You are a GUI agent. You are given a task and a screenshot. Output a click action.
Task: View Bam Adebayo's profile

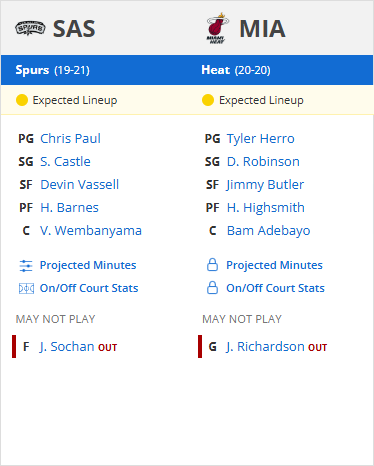point(268,231)
